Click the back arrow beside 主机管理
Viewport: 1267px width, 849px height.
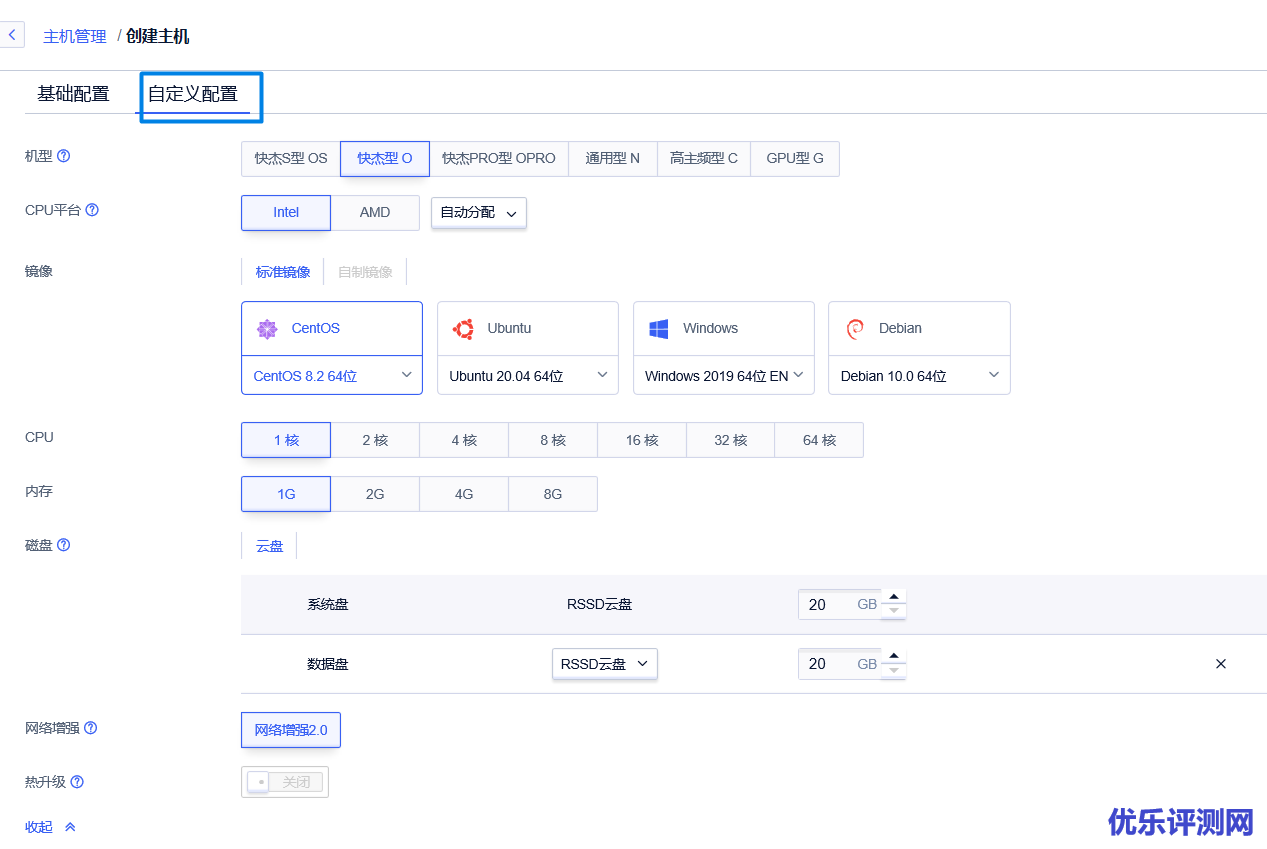(x=11, y=35)
